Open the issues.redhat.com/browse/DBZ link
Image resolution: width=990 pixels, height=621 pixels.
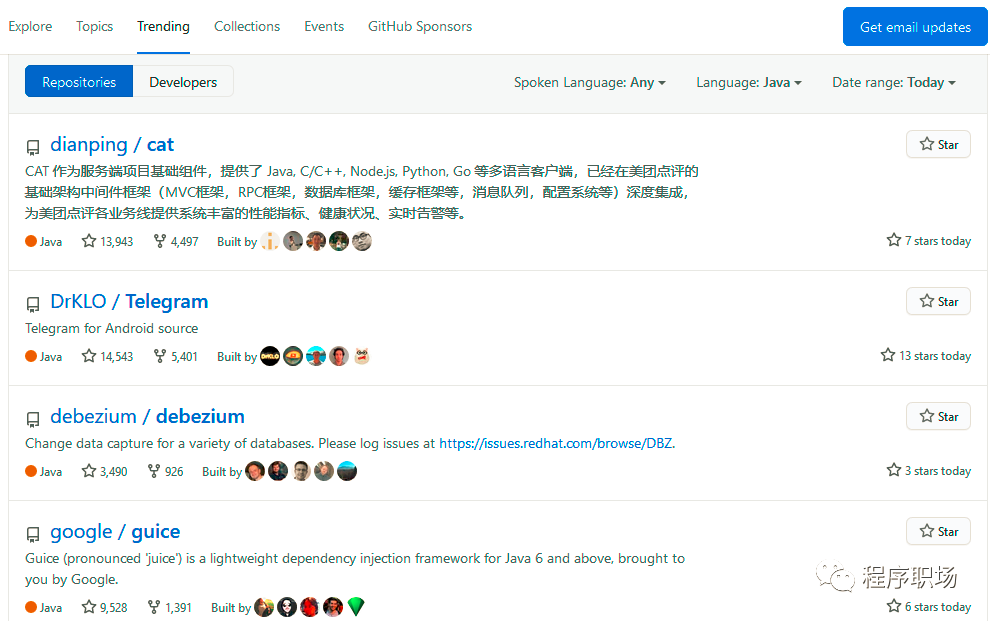(x=556, y=444)
